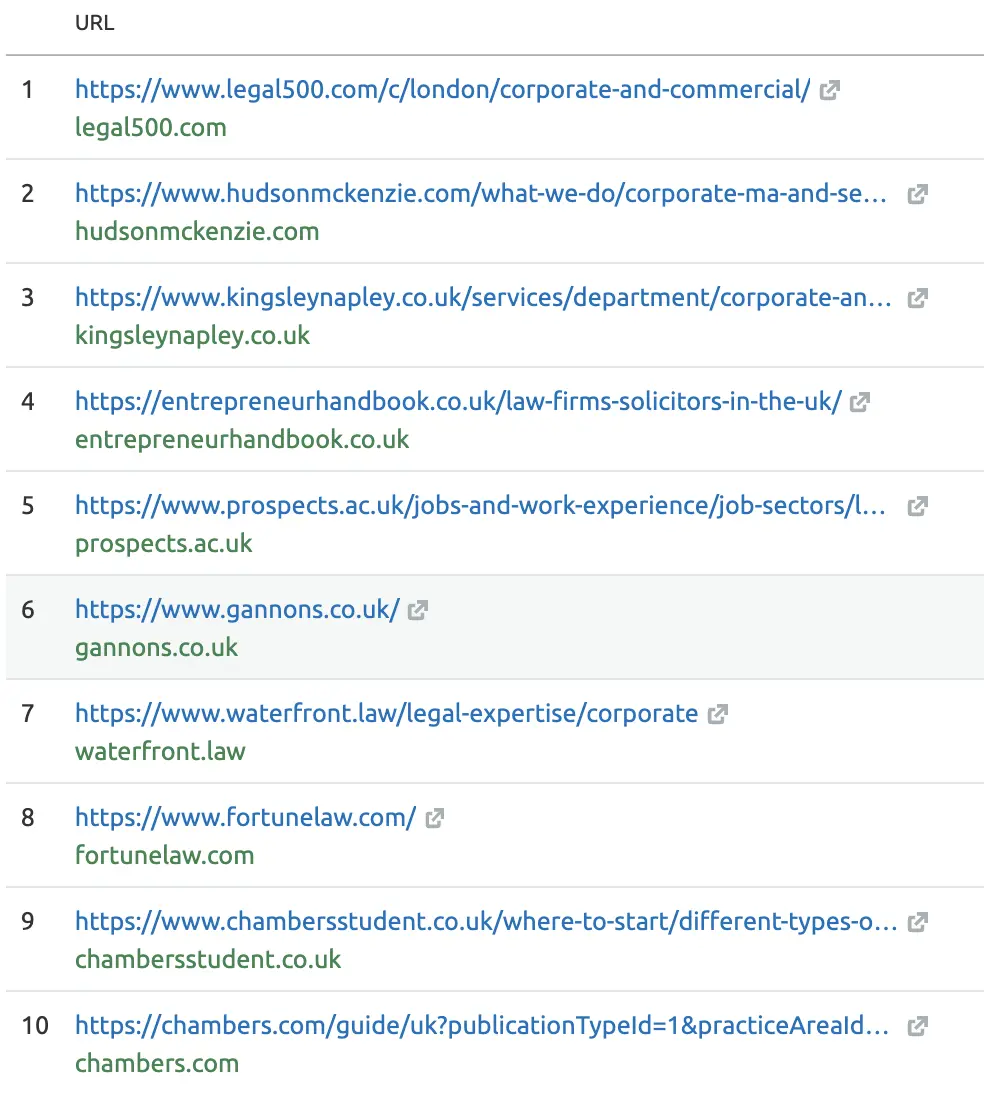Open the chambers.com guide URL

click(482, 1025)
